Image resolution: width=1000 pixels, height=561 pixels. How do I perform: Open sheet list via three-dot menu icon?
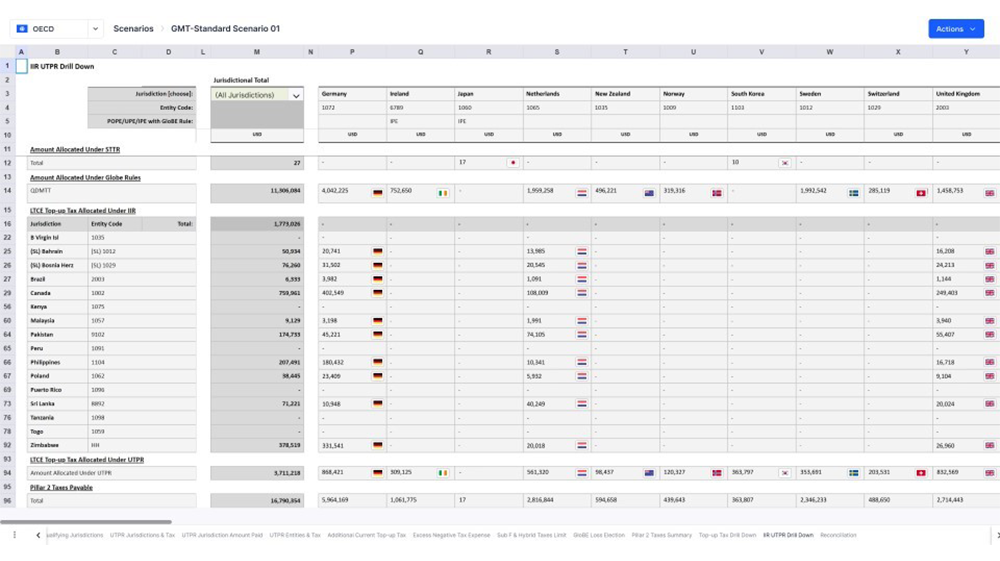(14, 535)
